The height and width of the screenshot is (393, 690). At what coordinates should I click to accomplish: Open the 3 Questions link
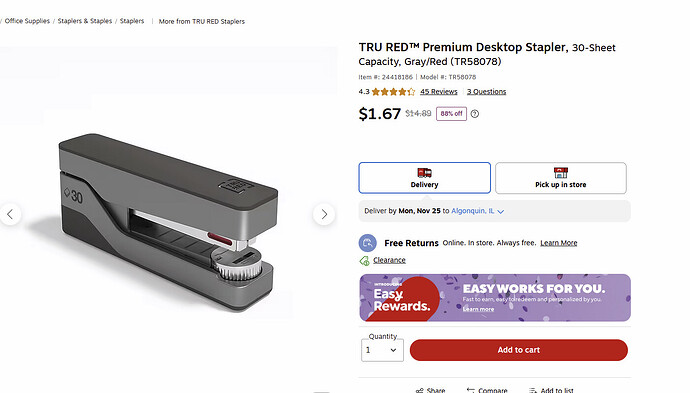click(486, 92)
